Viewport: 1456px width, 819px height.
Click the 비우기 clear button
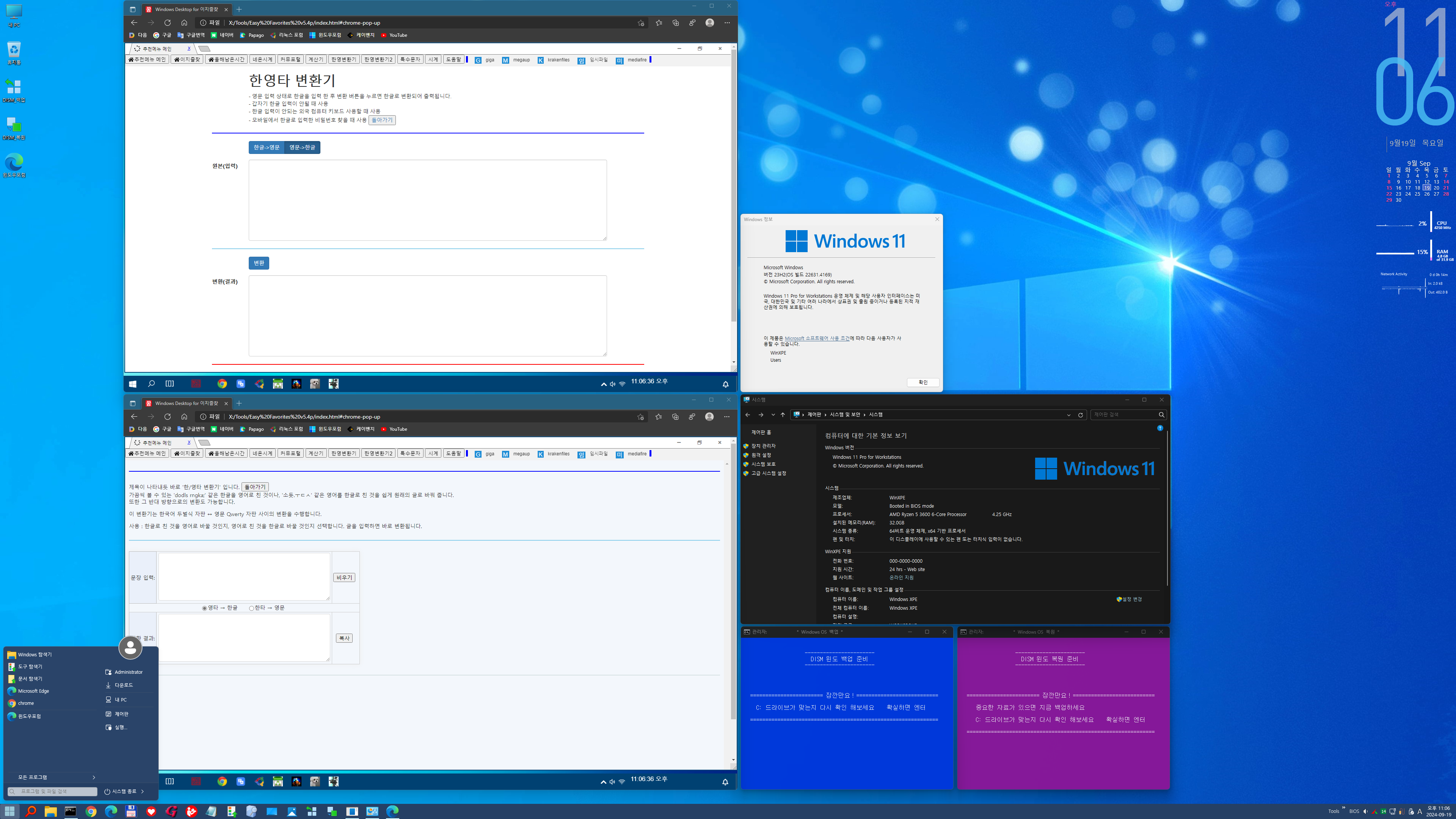(x=344, y=577)
